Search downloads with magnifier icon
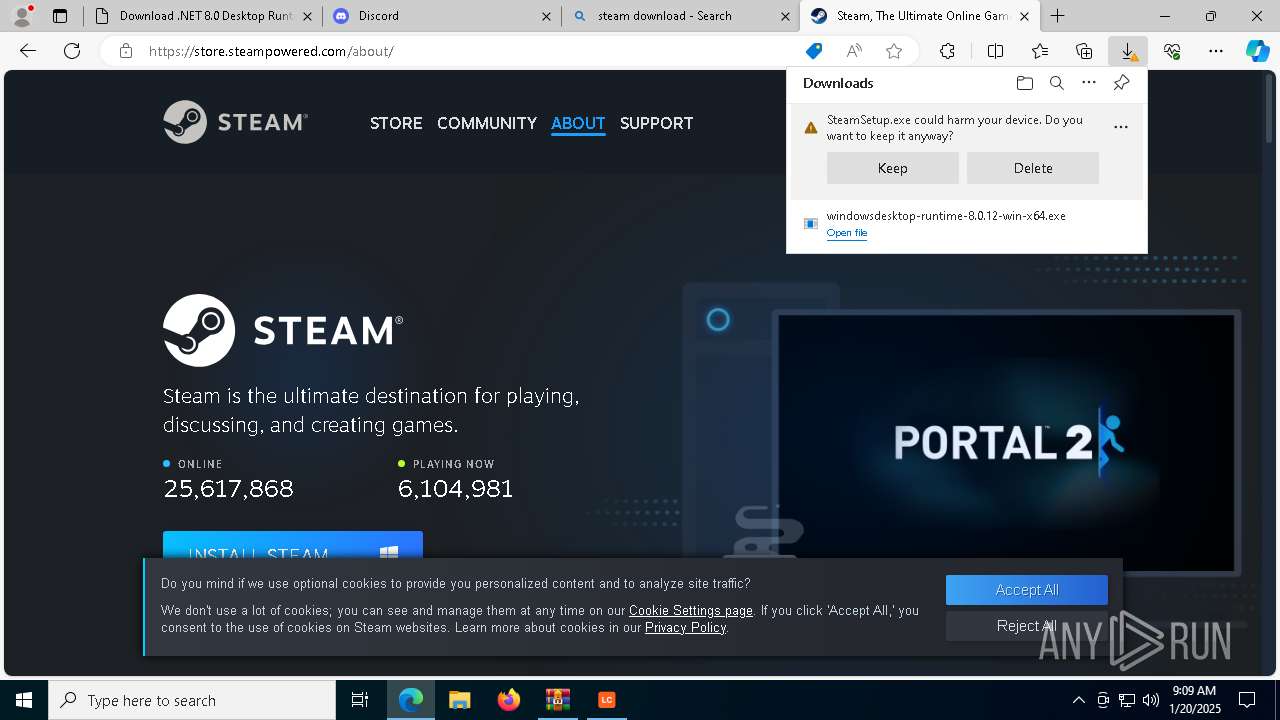This screenshot has width=1280, height=720. click(x=1057, y=83)
